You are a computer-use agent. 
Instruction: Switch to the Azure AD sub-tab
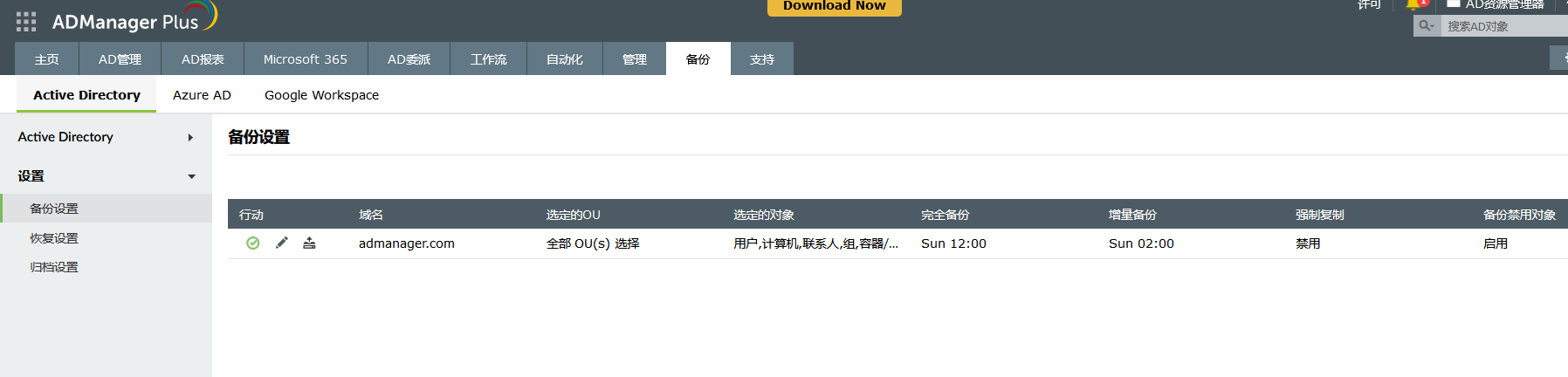point(202,95)
